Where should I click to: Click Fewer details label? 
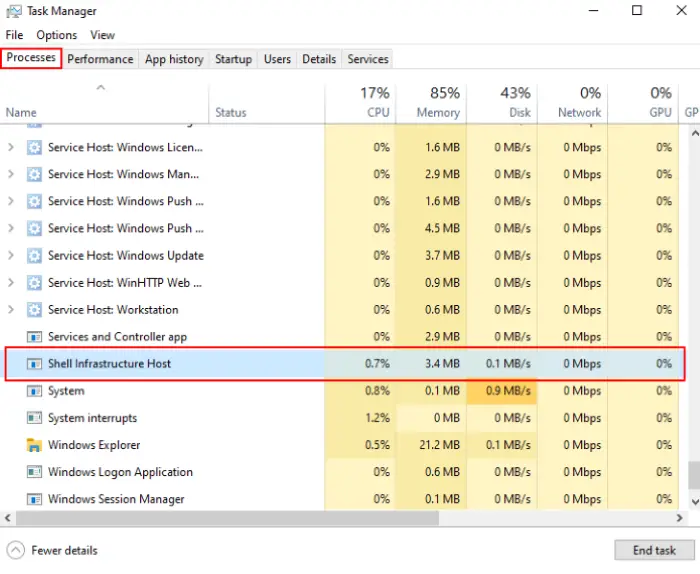tap(64, 550)
